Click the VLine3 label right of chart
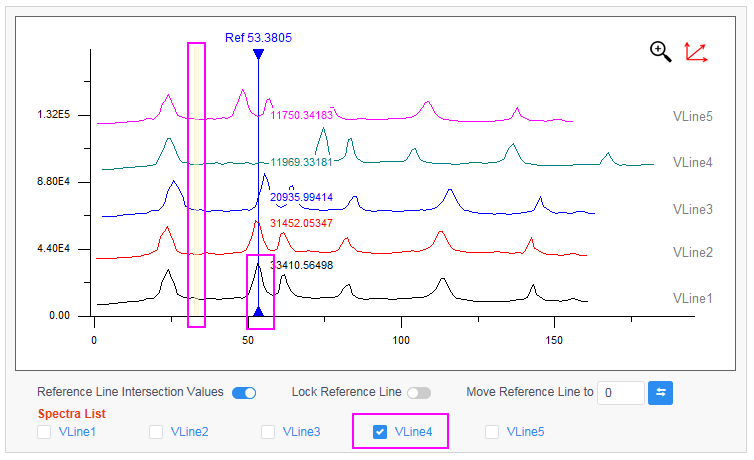 tap(692, 209)
